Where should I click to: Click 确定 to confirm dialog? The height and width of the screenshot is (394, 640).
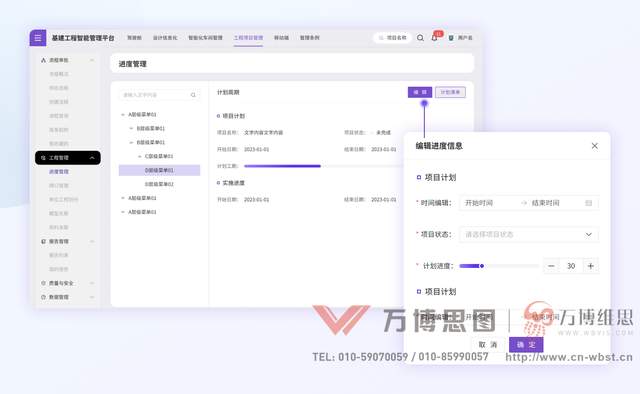click(526, 345)
